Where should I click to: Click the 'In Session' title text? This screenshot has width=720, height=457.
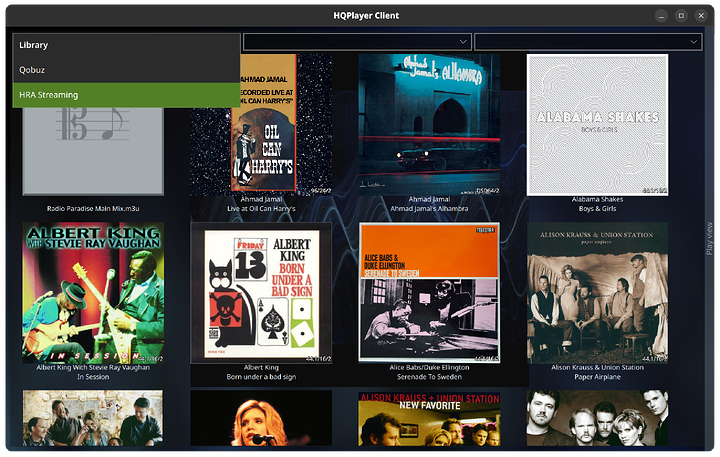[93, 377]
